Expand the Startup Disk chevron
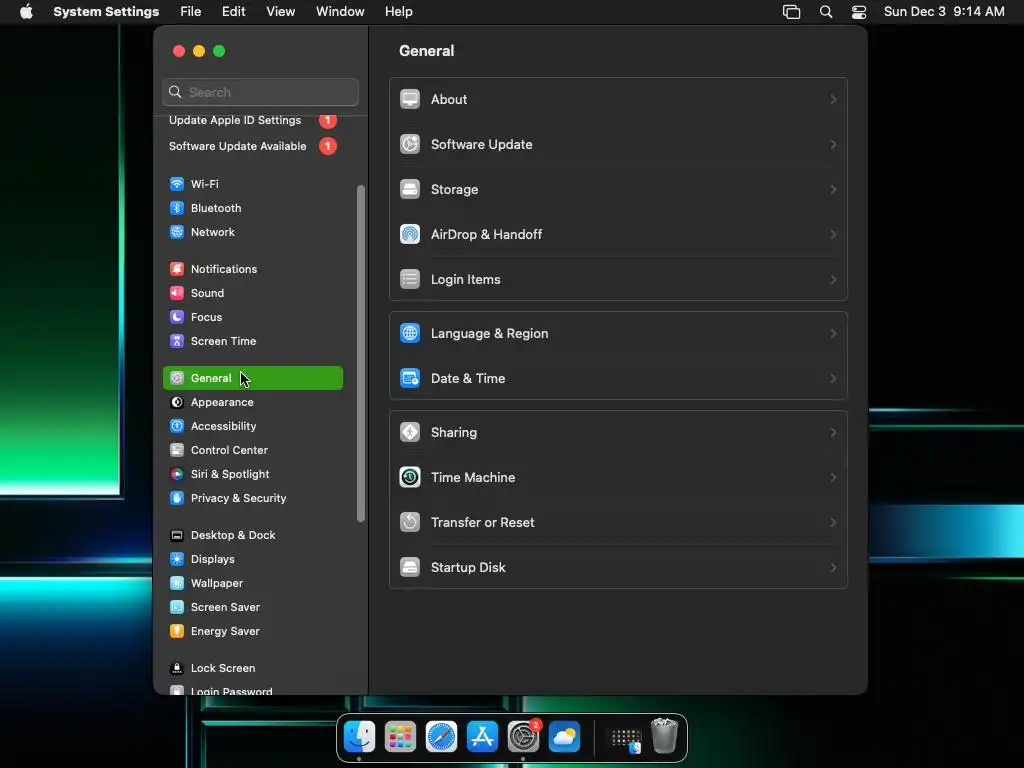 pos(833,568)
